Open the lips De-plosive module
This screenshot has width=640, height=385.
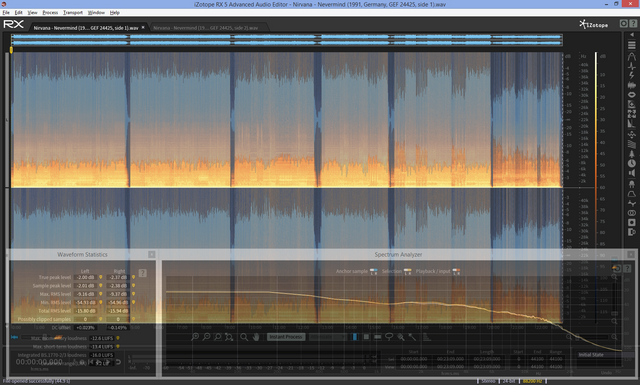[632, 95]
